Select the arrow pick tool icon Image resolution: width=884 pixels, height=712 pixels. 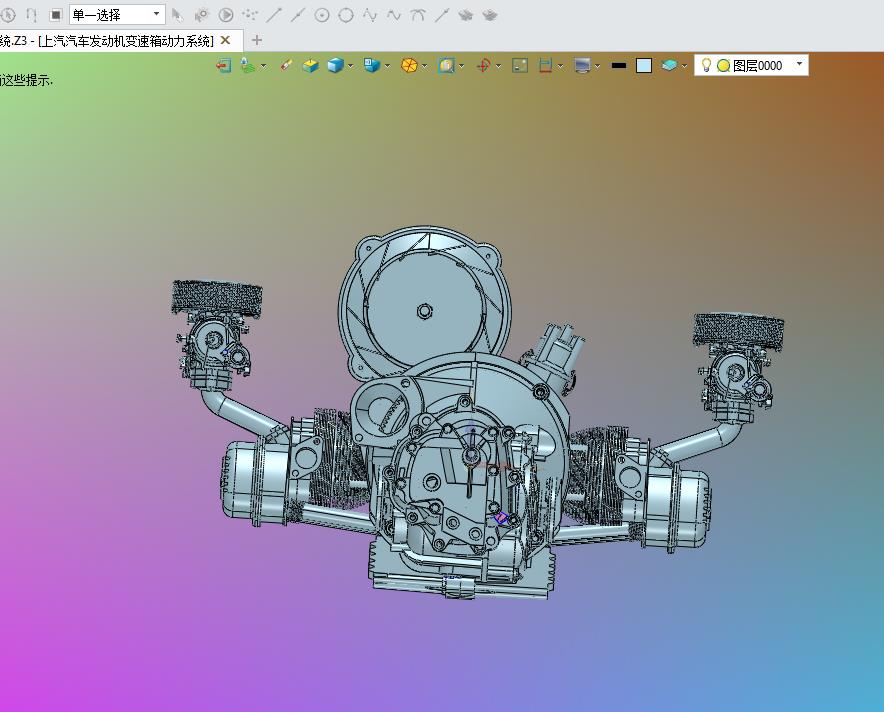pyautogui.click(x=177, y=15)
